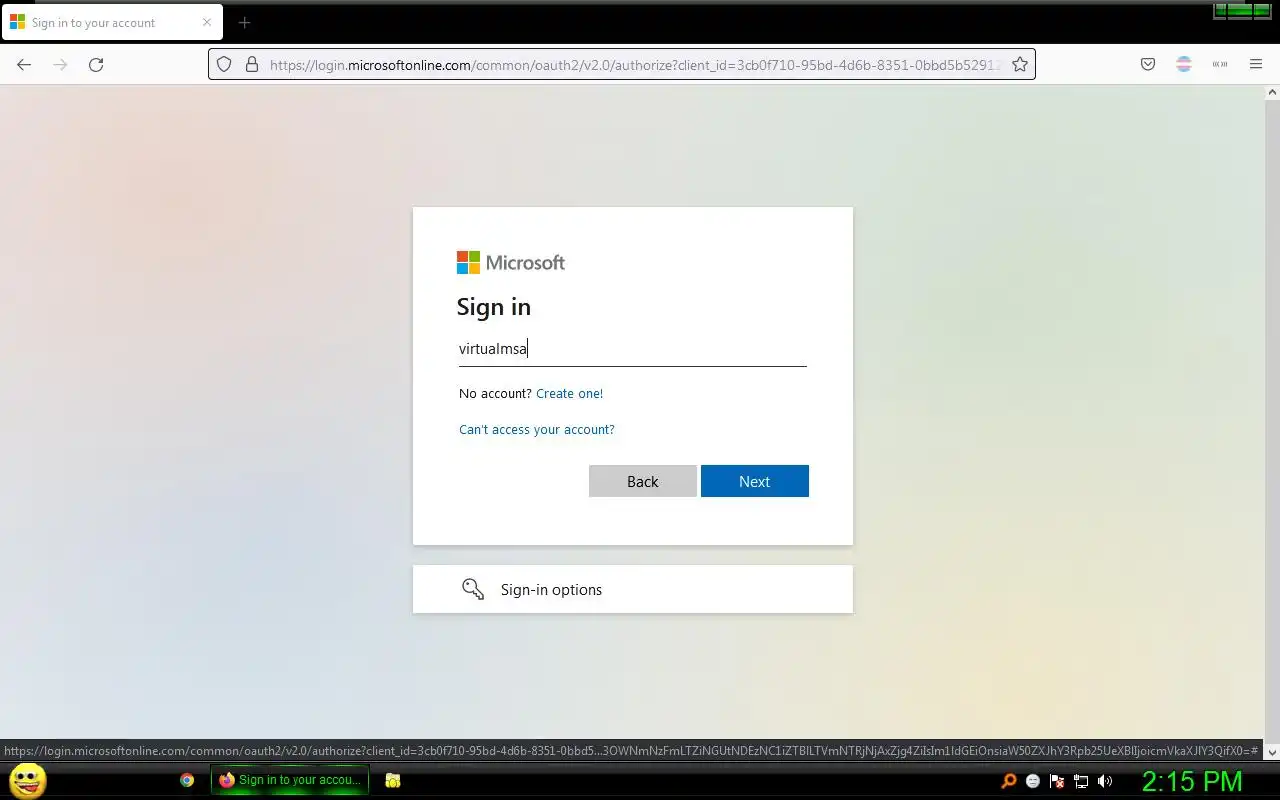Viewport: 1280px width, 800px height.
Task: Click the 2:15 PM clock
Action: 1192,781
